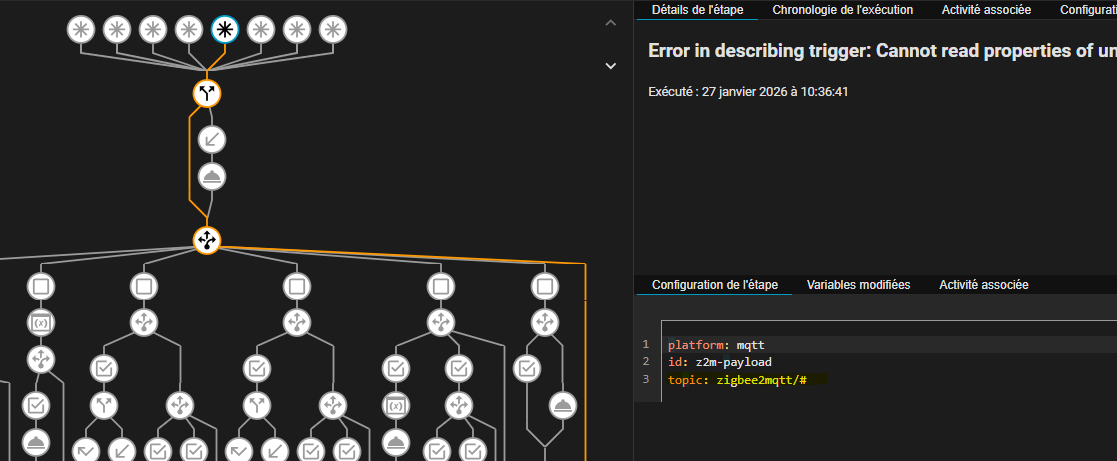
Task: Select the orange choose node with four arrows
Action: [x=207, y=240]
